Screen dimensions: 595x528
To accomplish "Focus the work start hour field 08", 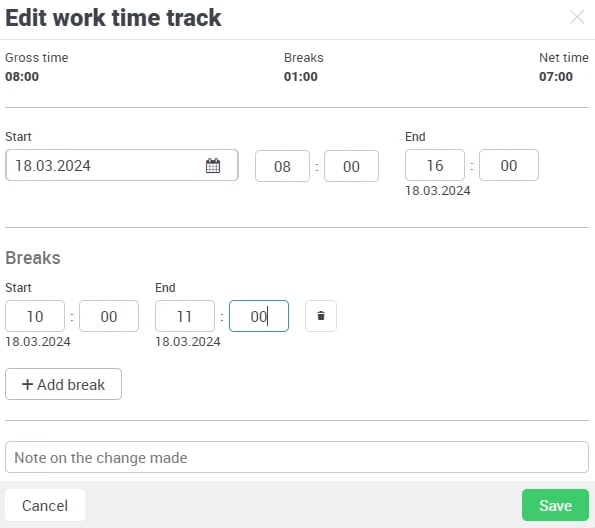I will (x=282, y=166).
